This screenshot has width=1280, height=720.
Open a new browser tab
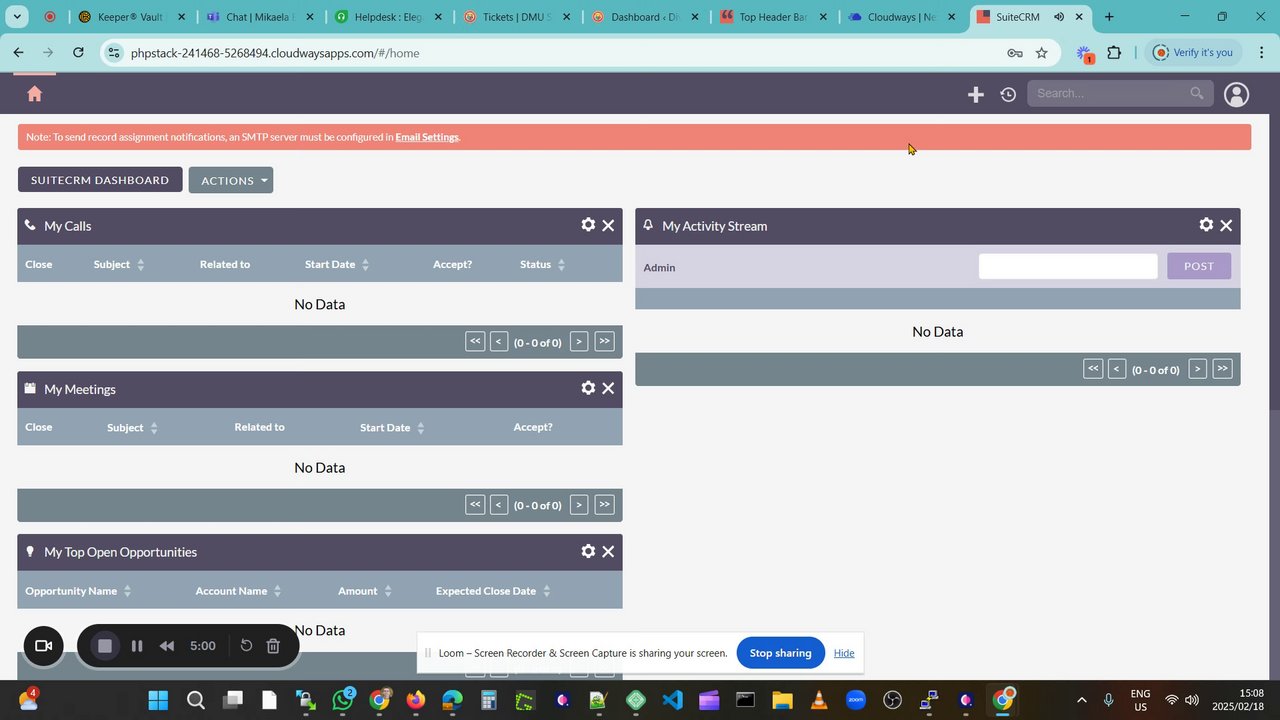coord(1109,17)
